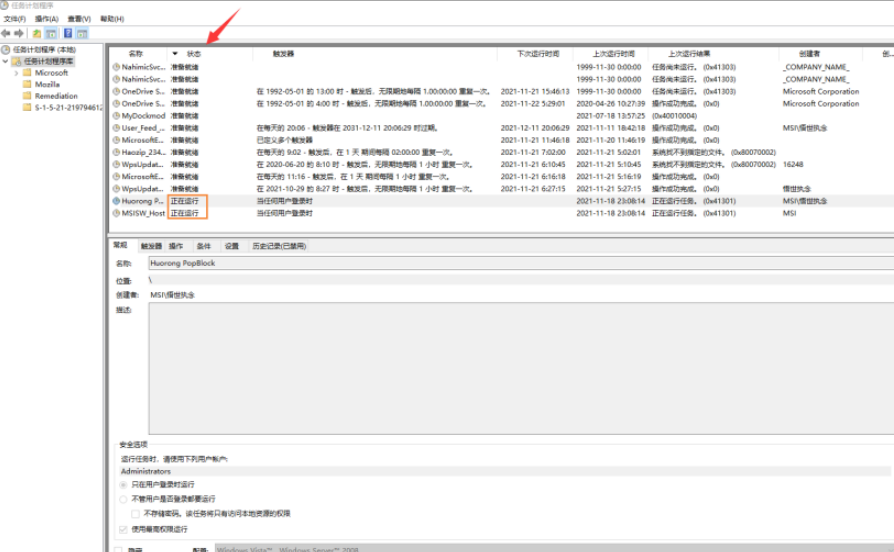Sort by the 上次运行结果 column header

(x=689, y=54)
